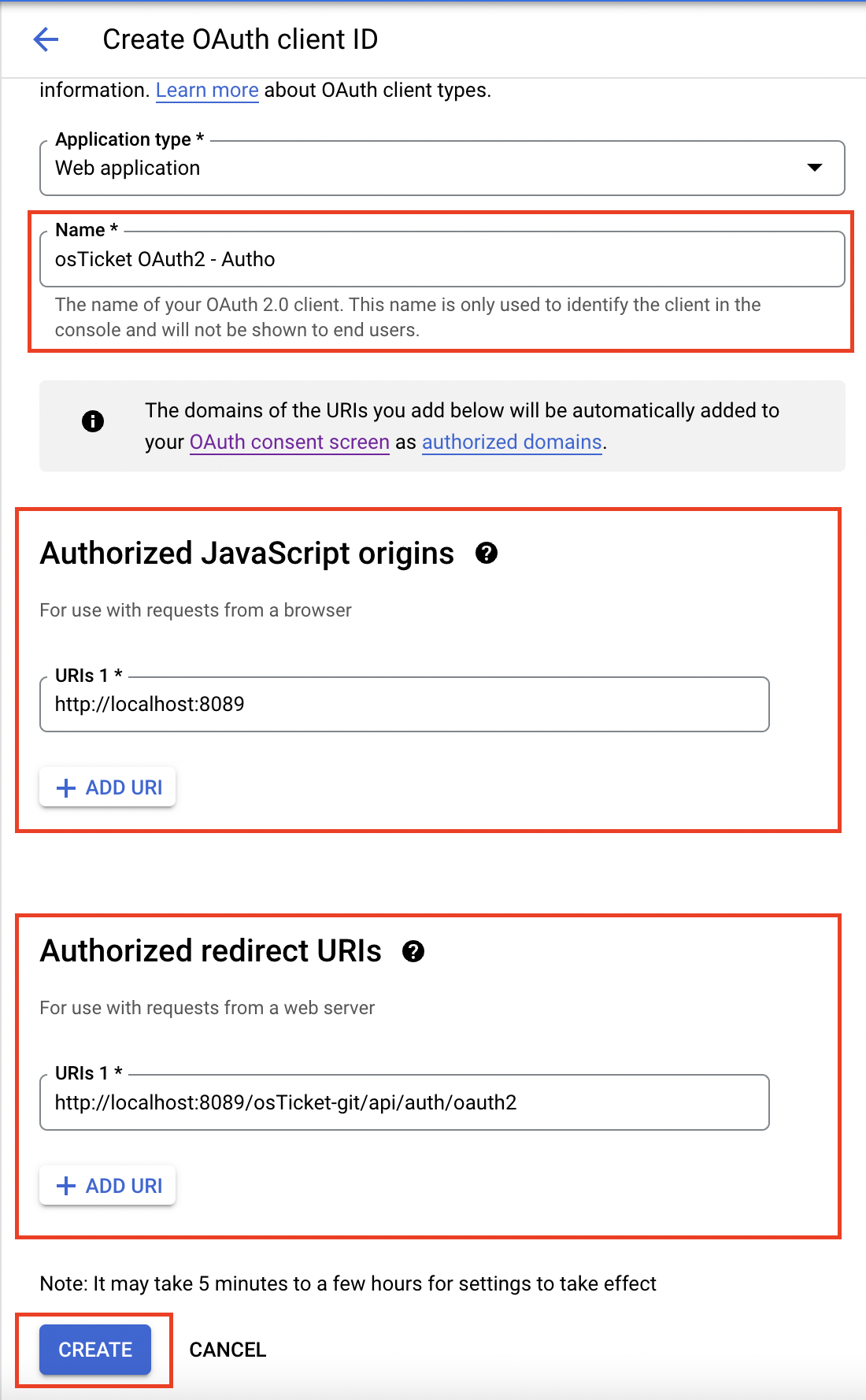
Task: Add another authorized redirect URI
Action: 107,1185
